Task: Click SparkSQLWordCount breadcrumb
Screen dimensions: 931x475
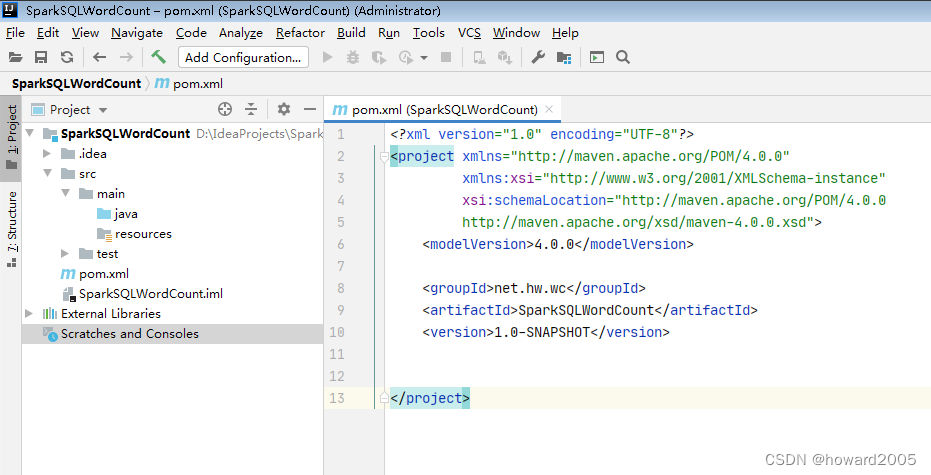Action: tap(76, 84)
